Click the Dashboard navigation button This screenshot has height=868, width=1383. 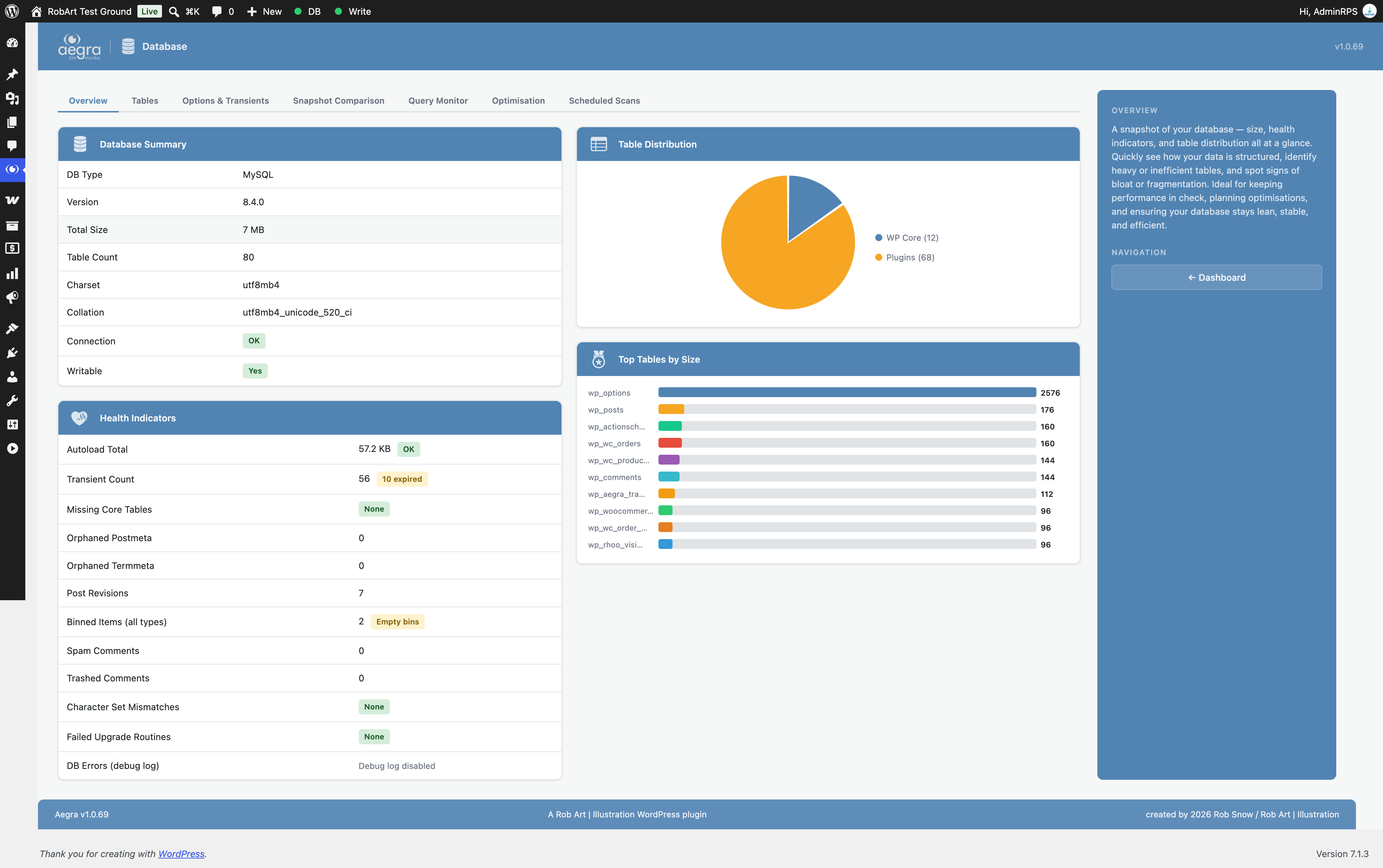tap(1216, 277)
